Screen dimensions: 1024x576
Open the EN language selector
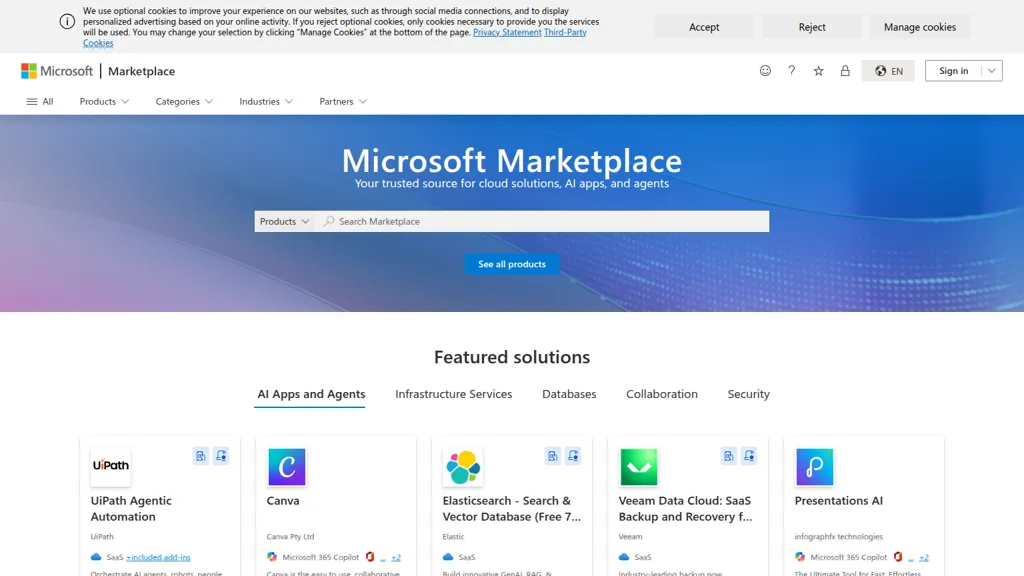(888, 71)
